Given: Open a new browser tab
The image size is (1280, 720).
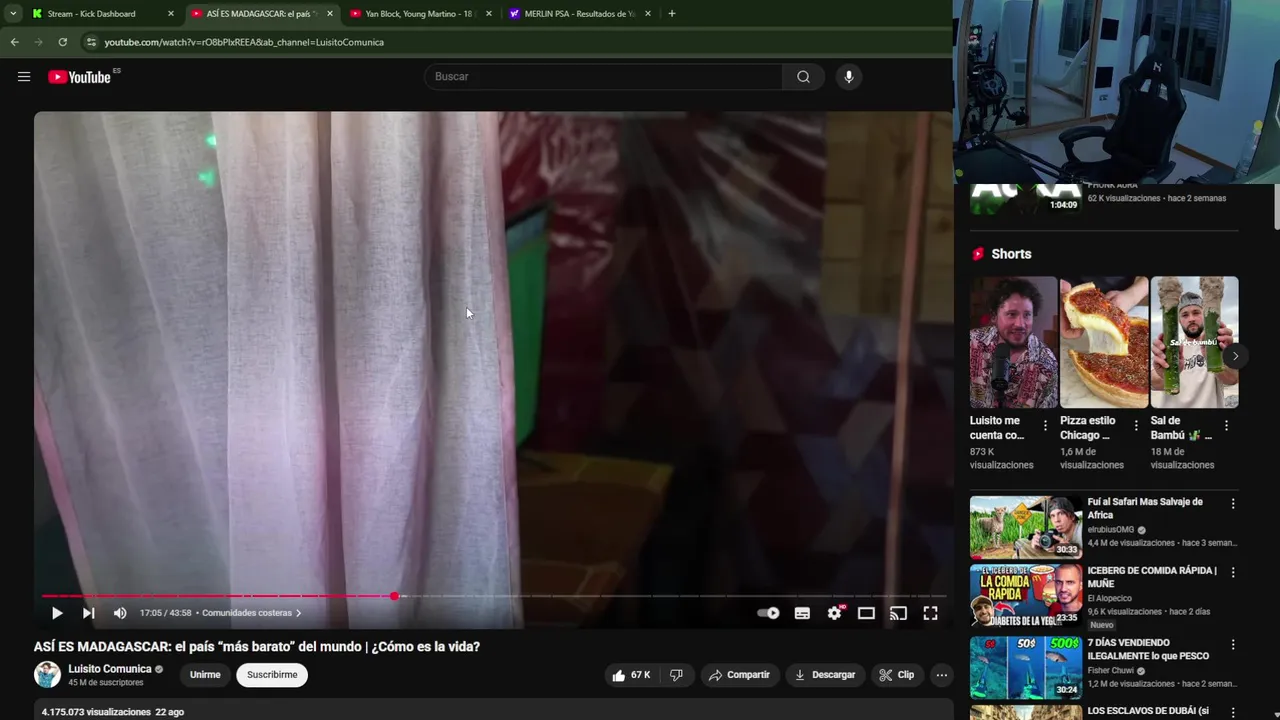Looking at the screenshot, I should click(x=671, y=14).
